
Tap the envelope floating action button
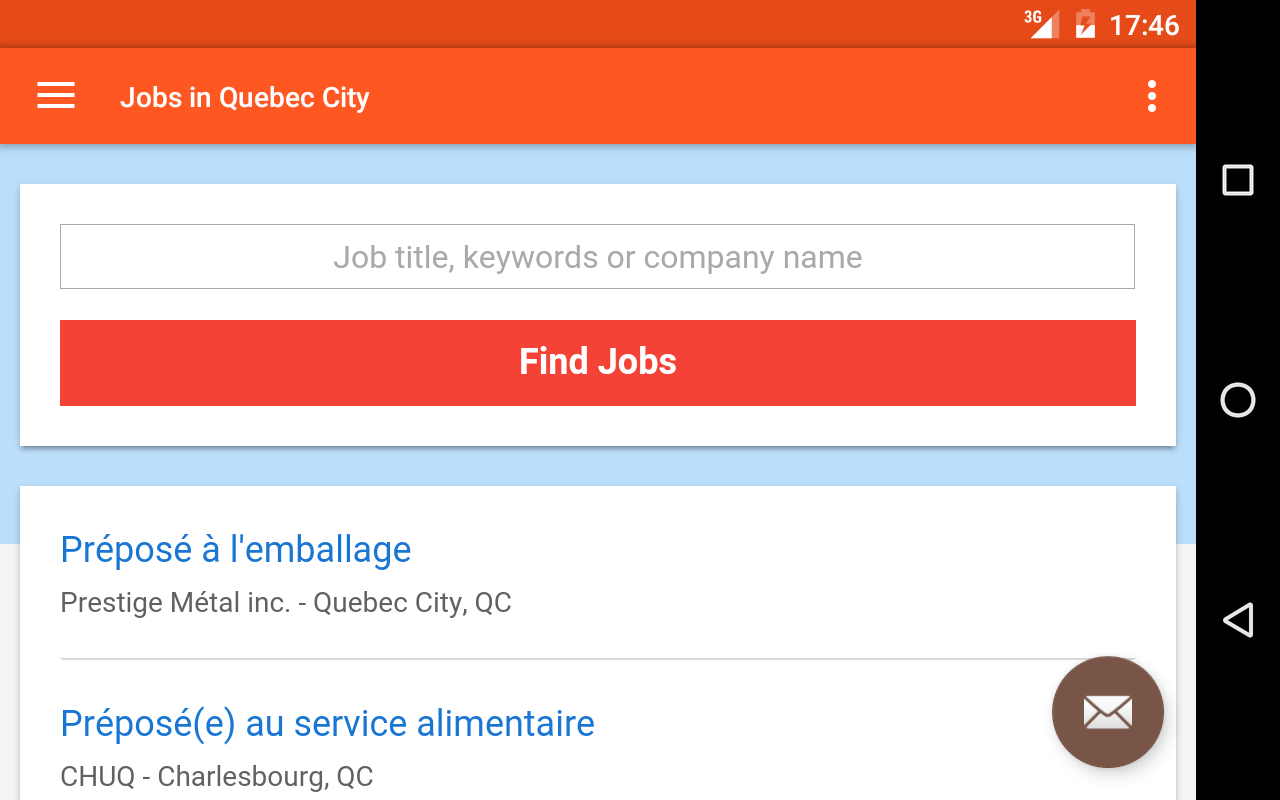(1108, 712)
